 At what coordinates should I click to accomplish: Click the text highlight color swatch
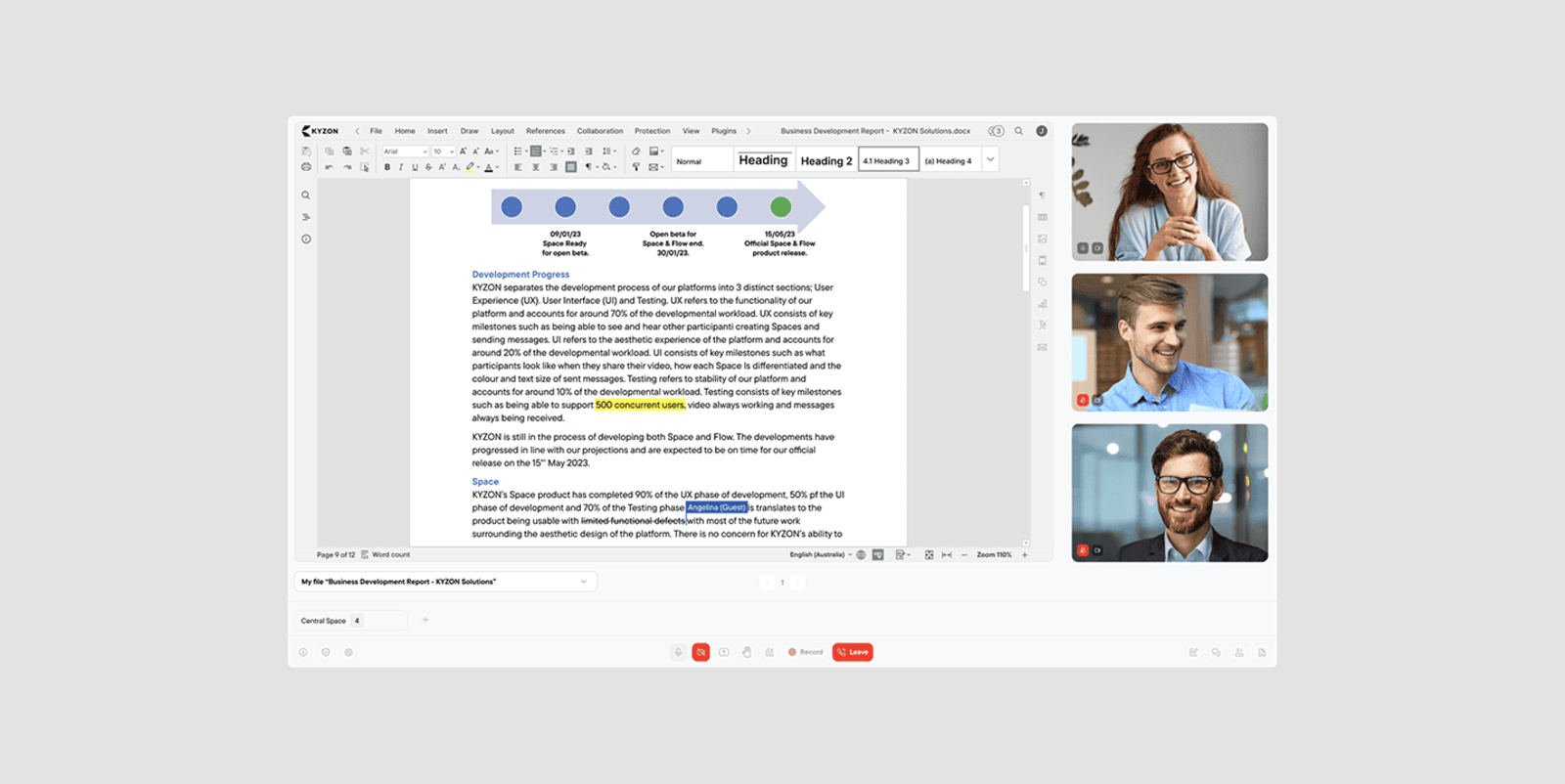coord(470,167)
